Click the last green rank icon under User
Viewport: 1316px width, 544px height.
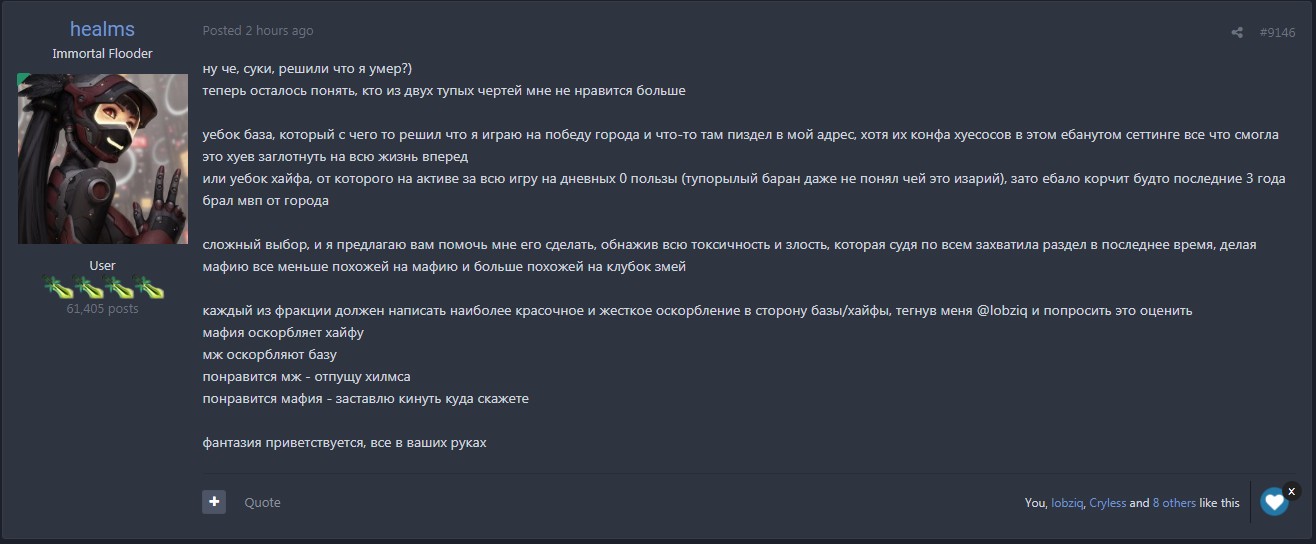coord(149,287)
